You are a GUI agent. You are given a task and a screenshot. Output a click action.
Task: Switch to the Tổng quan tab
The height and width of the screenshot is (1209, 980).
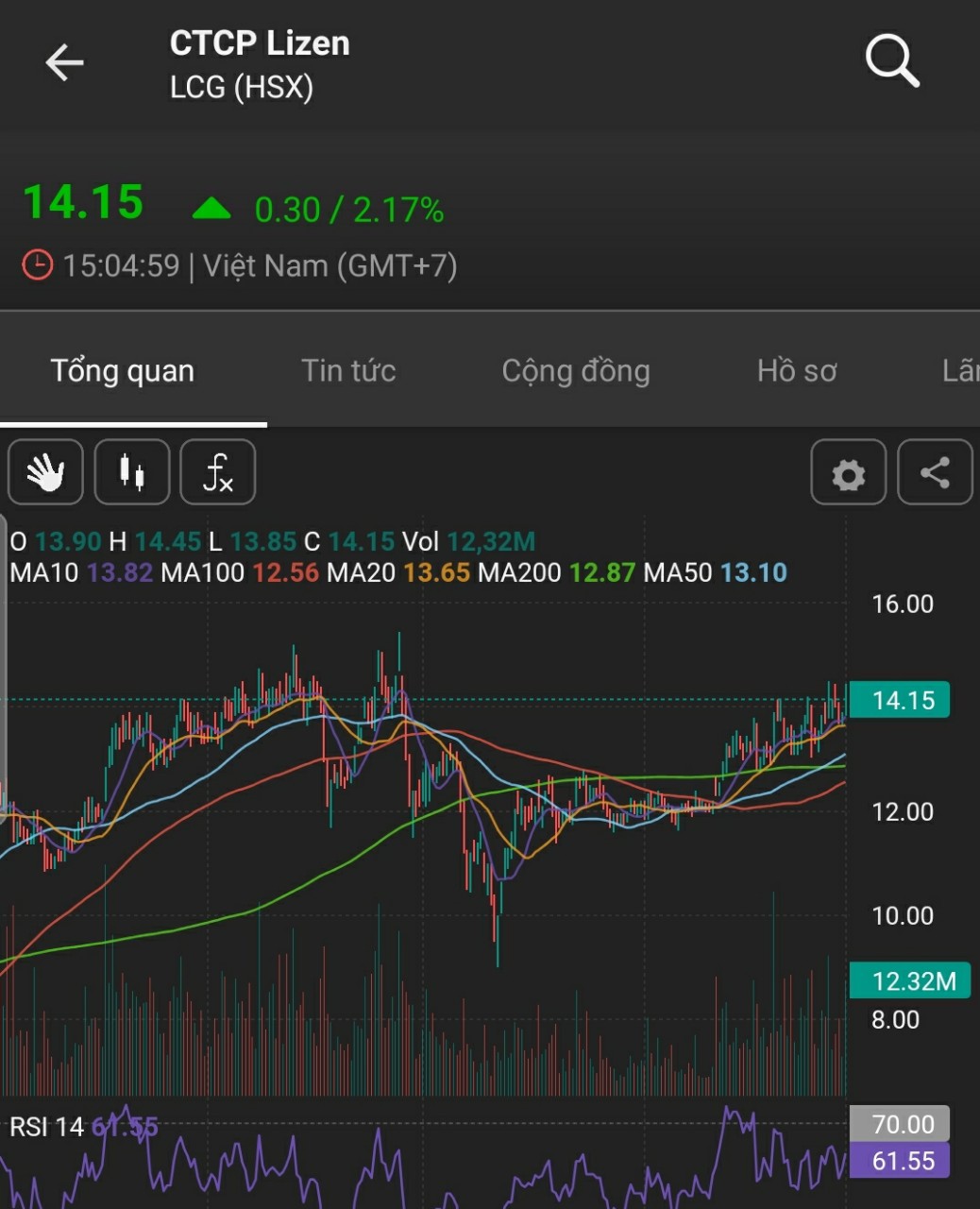[123, 371]
